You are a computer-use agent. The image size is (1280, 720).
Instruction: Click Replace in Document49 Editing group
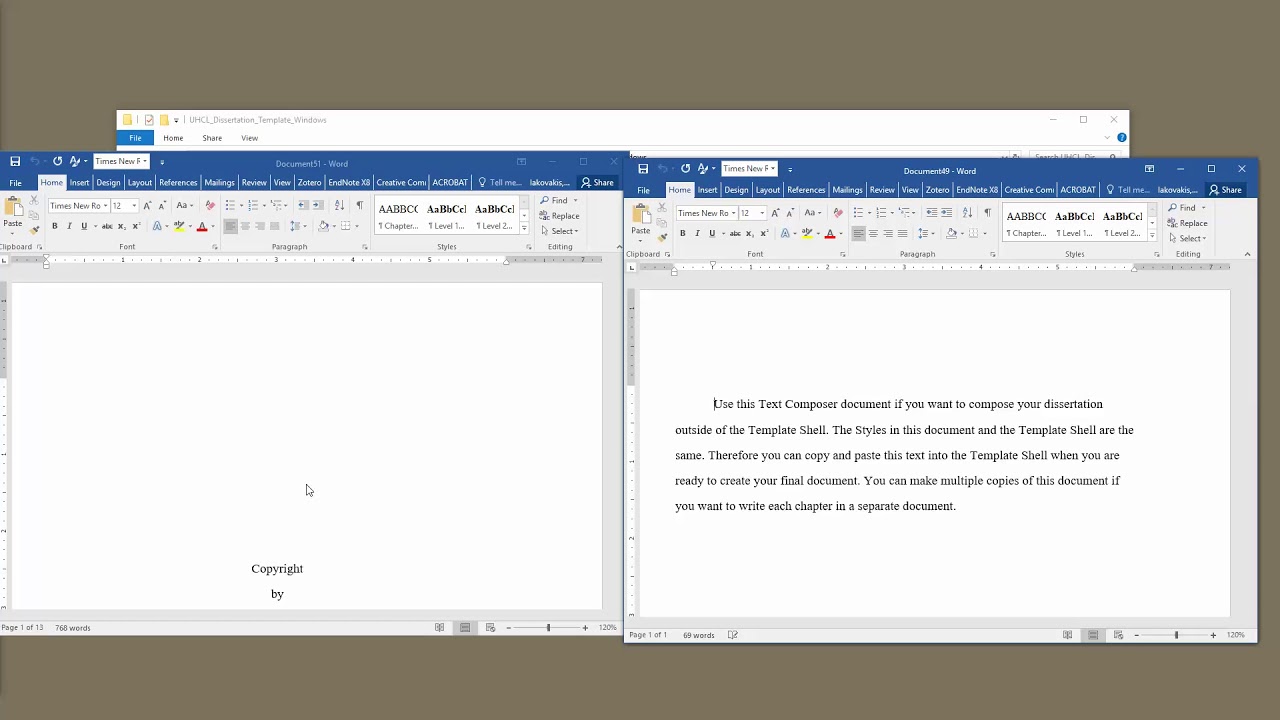(1187, 223)
